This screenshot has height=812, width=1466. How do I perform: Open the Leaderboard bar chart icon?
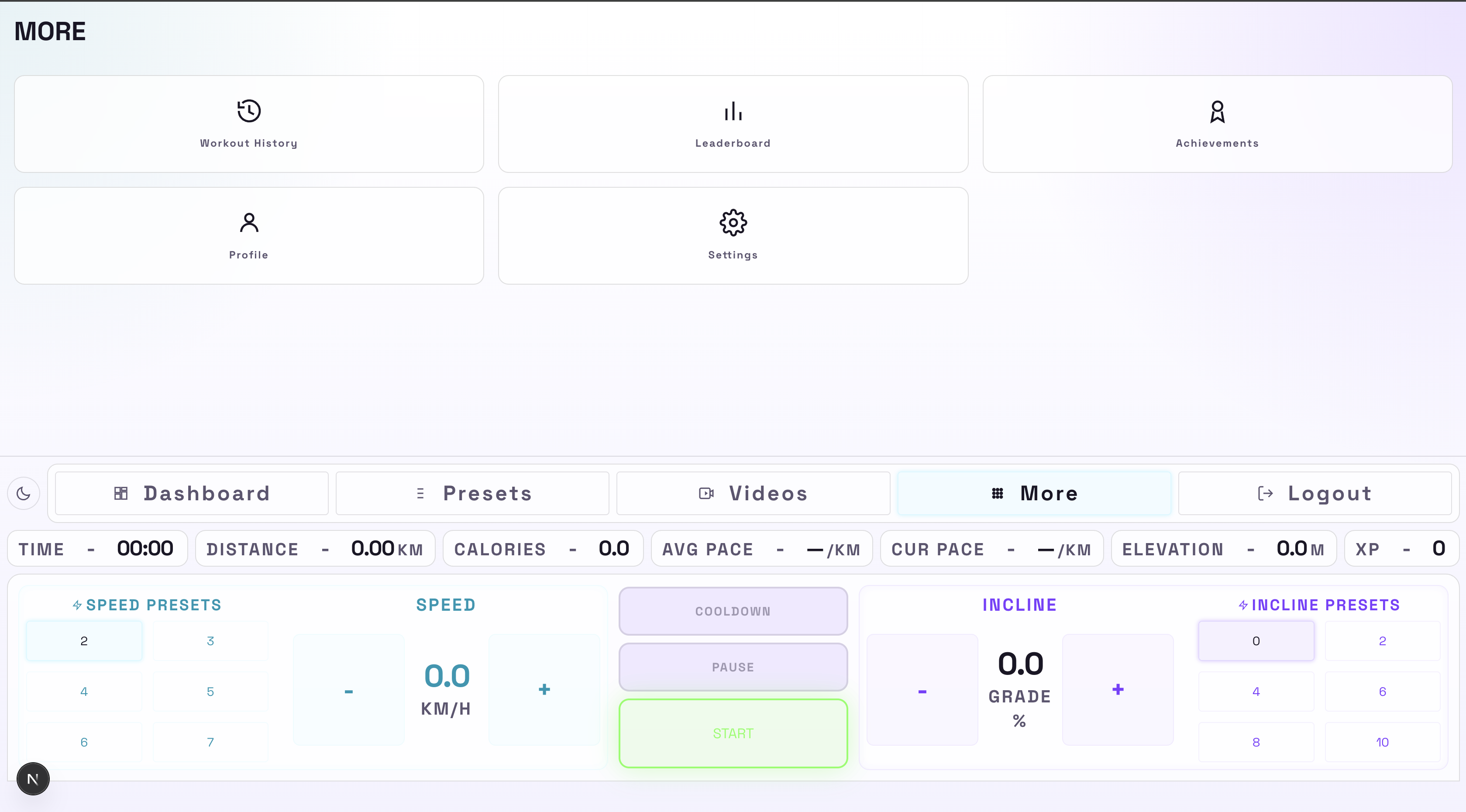click(733, 111)
